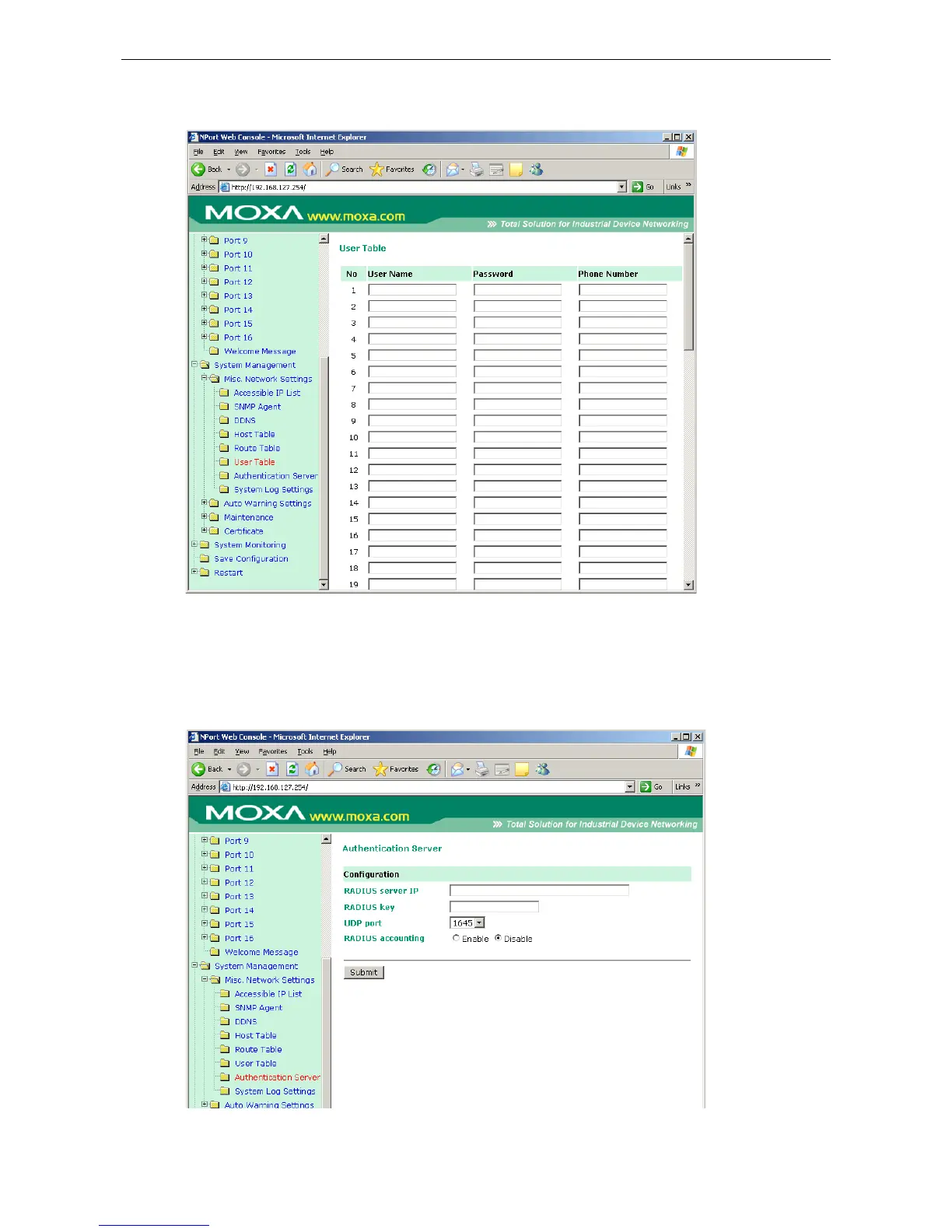Open Tools menu in Authentication Server window
Image resolution: width=952 pixels, height=1232 pixels.
click(x=305, y=751)
